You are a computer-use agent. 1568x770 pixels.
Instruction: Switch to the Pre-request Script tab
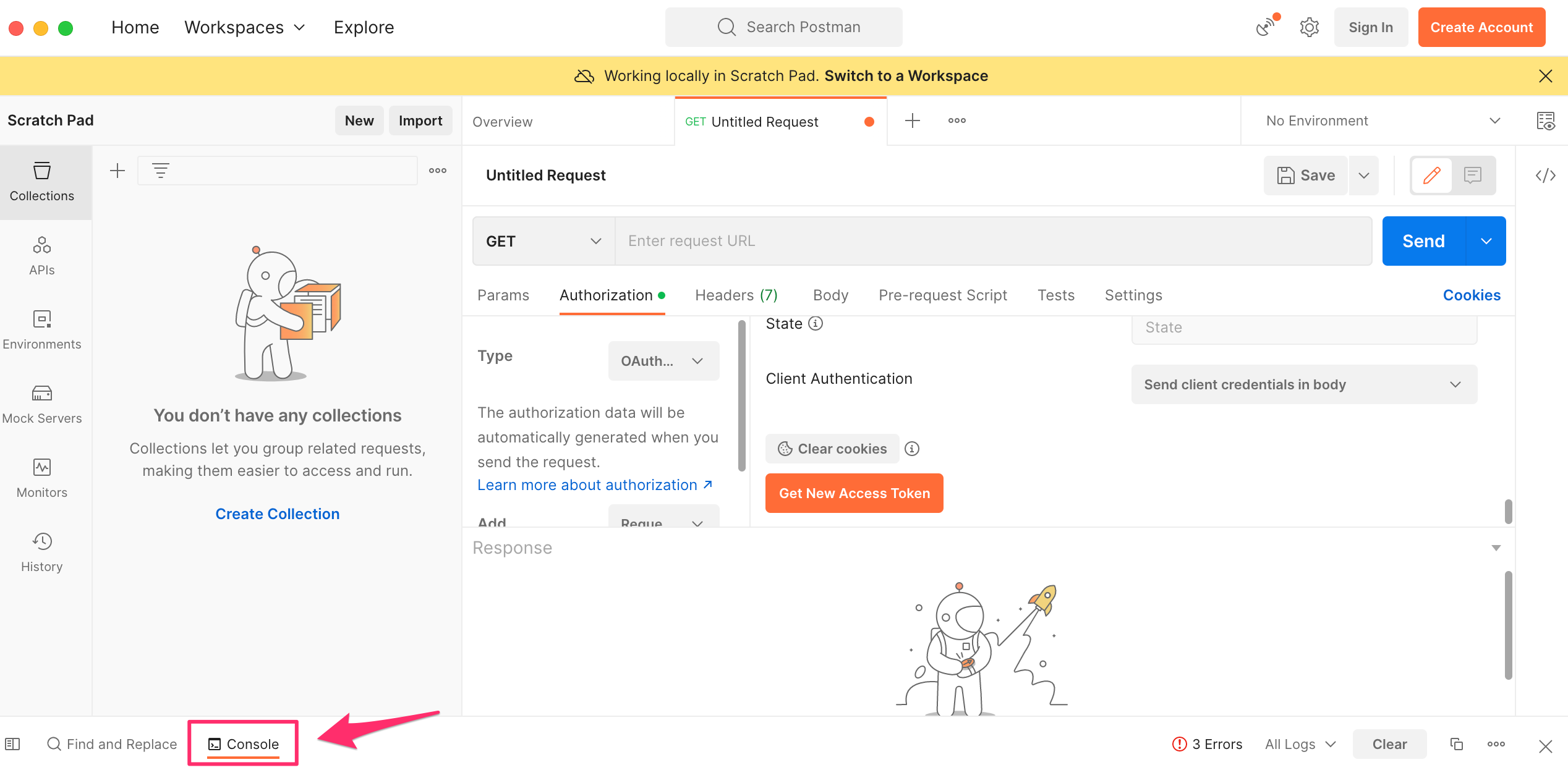[943, 295]
